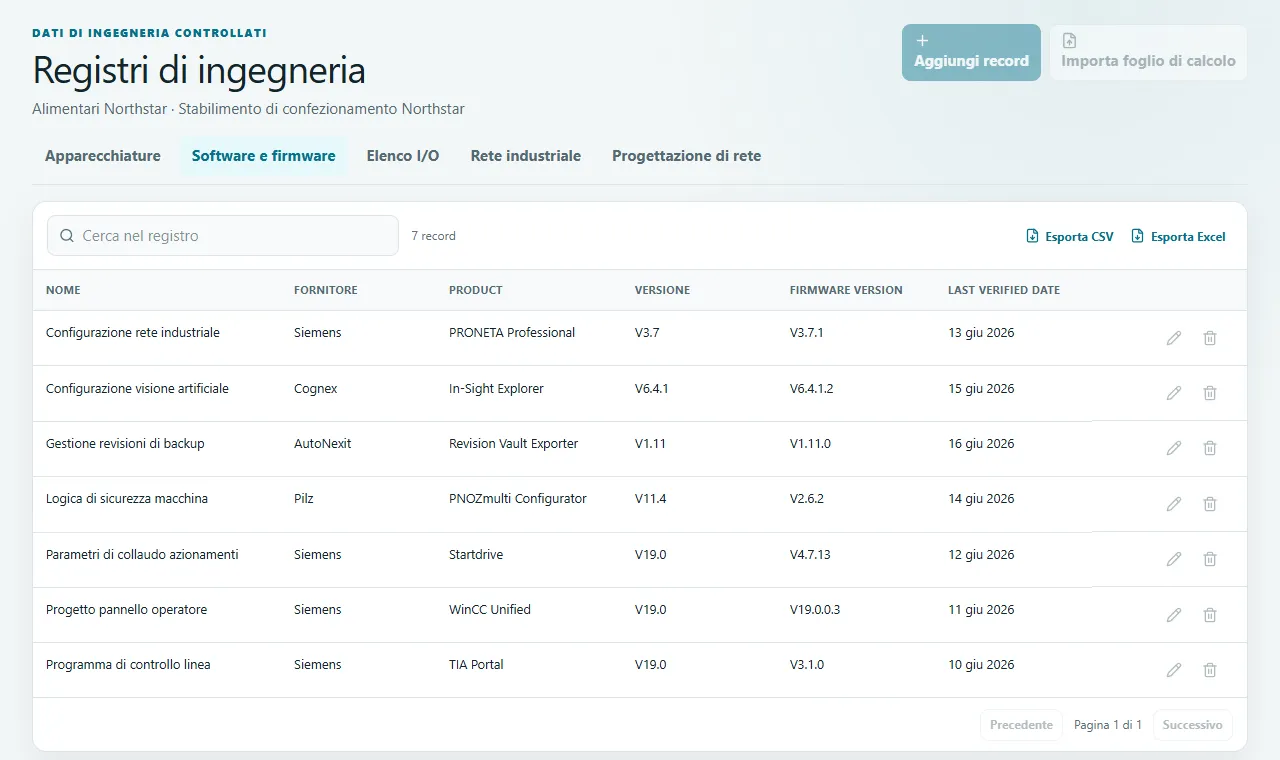Delete the Configurazione rete industriale record

click(x=1210, y=338)
